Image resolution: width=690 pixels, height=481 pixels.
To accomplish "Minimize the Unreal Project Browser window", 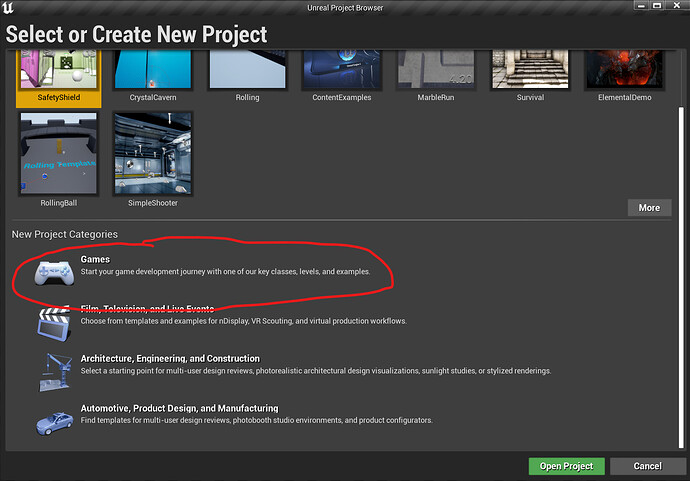I will (641, 5).
